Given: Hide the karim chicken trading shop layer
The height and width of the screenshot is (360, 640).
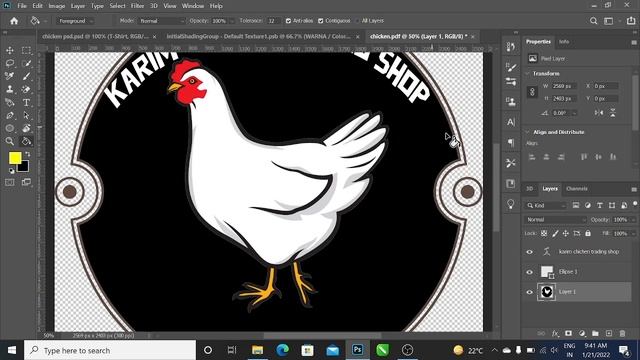Looking at the screenshot, I should 529,252.
